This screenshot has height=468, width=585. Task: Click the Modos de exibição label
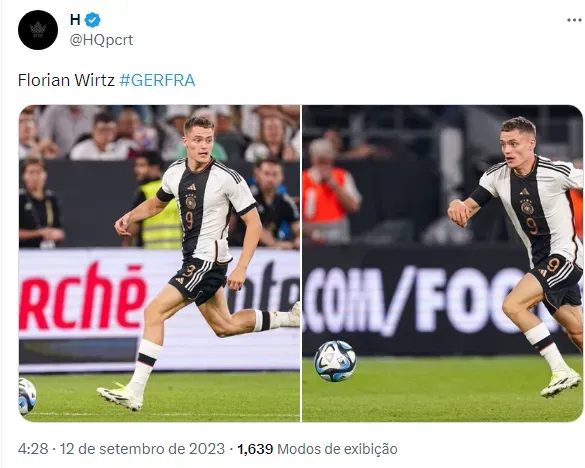[337, 449]
